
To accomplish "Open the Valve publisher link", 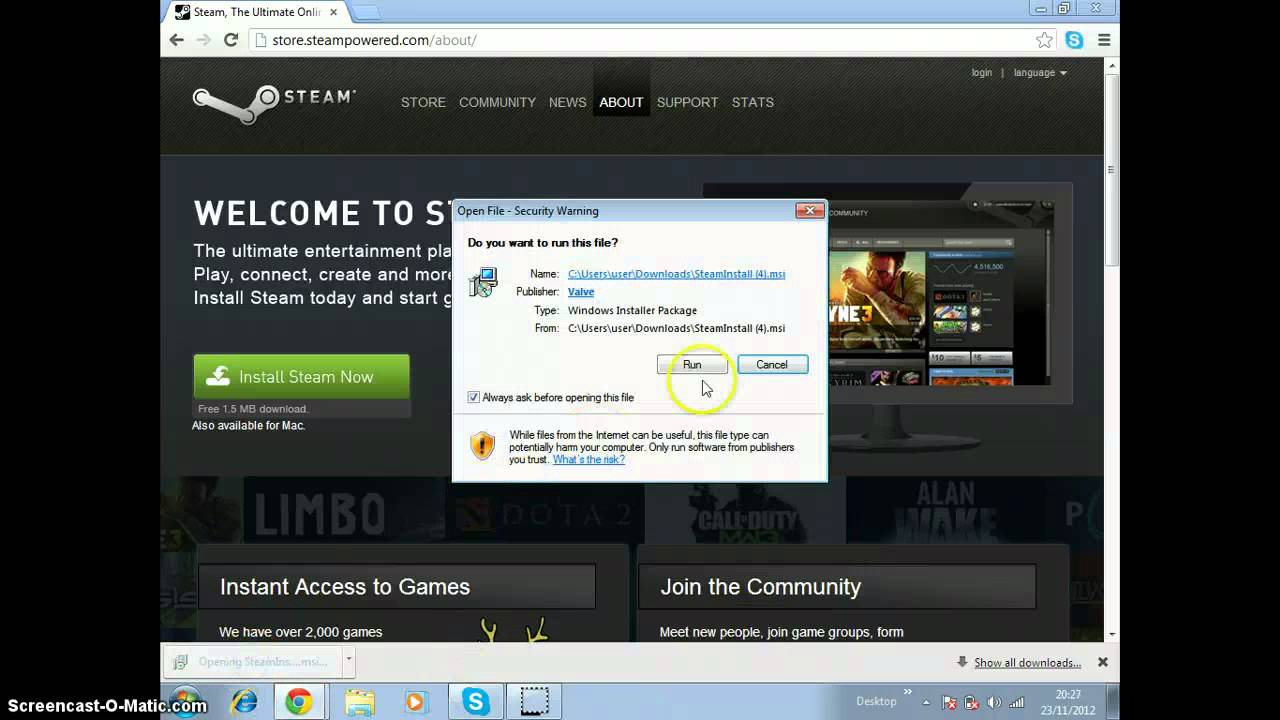I will point(581,292).
